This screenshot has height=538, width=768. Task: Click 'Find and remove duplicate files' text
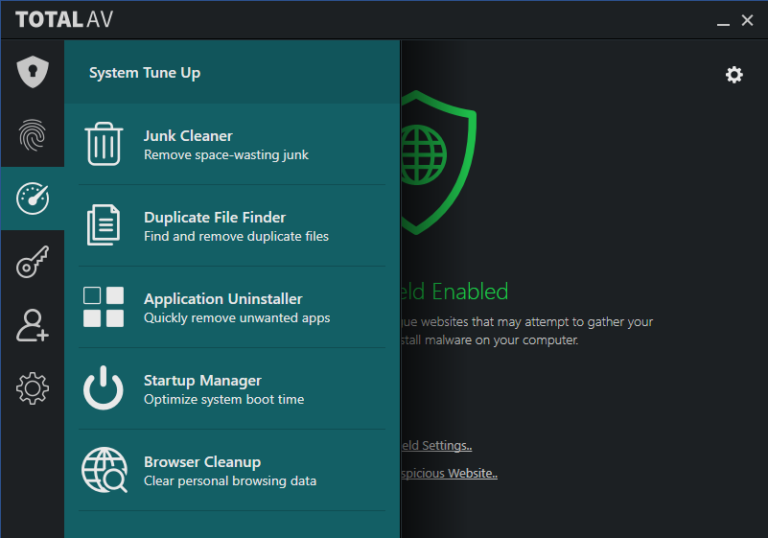tap(236, 237)
